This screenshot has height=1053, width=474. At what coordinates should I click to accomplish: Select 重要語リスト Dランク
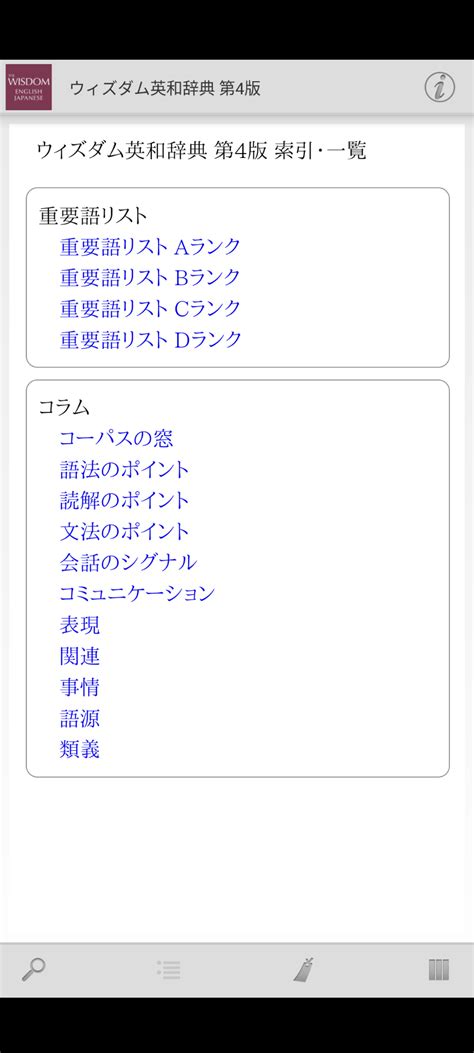pos(150,339)
